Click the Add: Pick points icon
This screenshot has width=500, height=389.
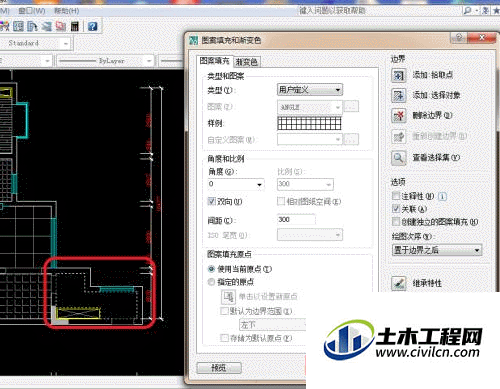[x=398, y=75]
